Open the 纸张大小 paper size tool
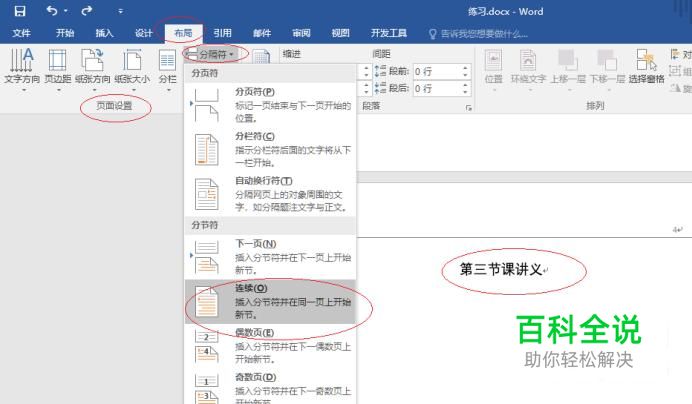The width and height of the screenshot is (692, 404). click(x=132, y=68)
